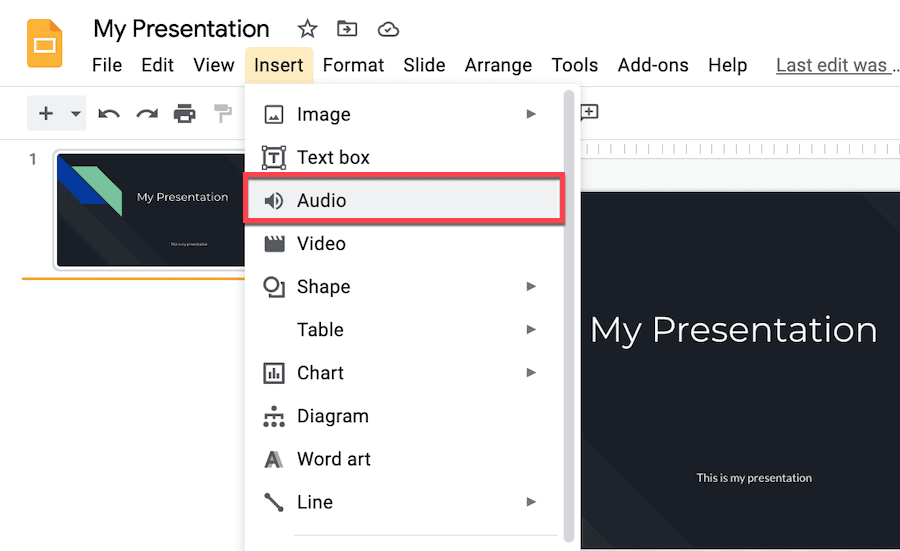Open the Last edit was link

[x=831, y=65]
